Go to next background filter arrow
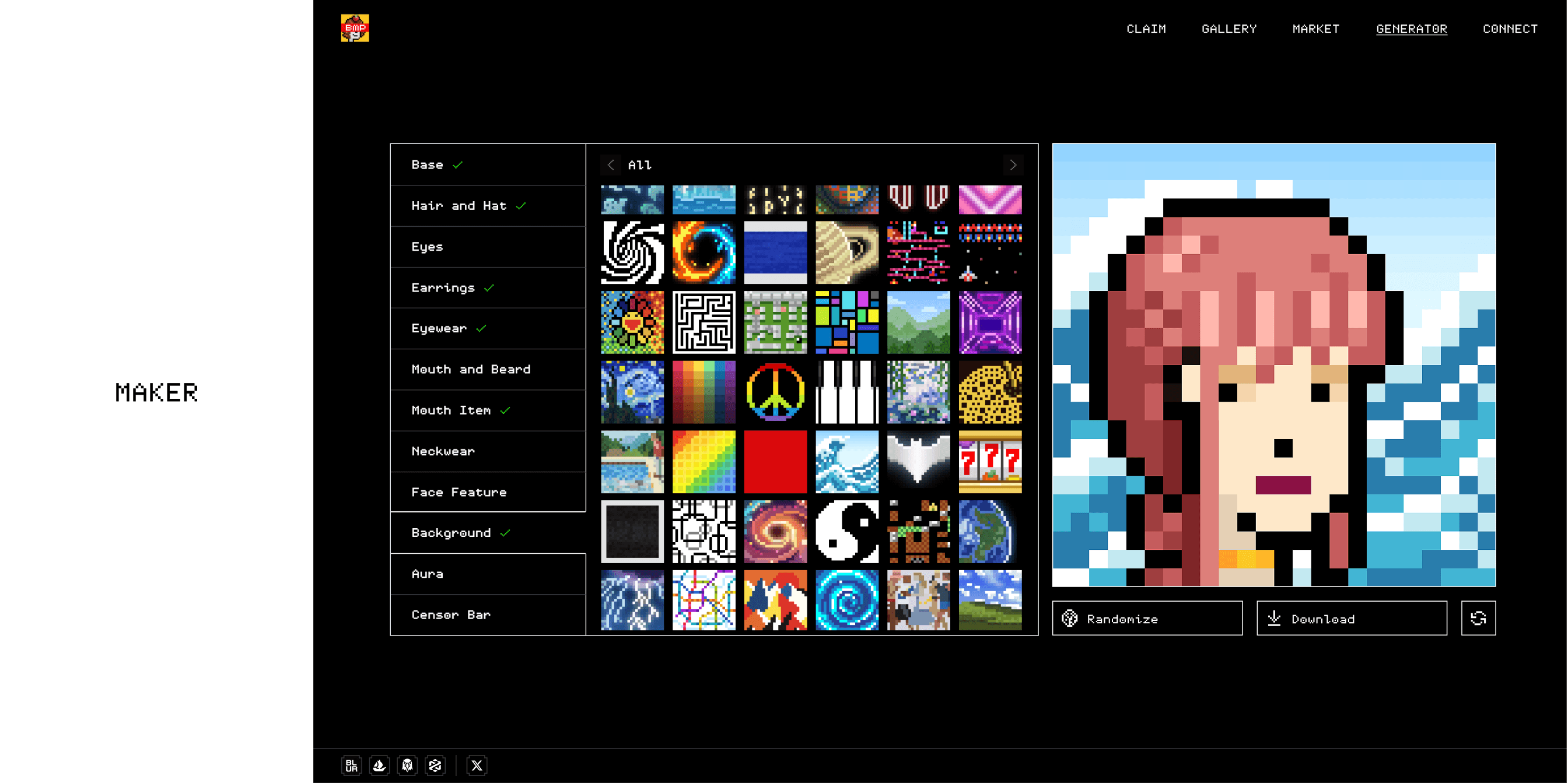The width and height of the screenshot is (1568, 783). click(x=1013, y=165)
